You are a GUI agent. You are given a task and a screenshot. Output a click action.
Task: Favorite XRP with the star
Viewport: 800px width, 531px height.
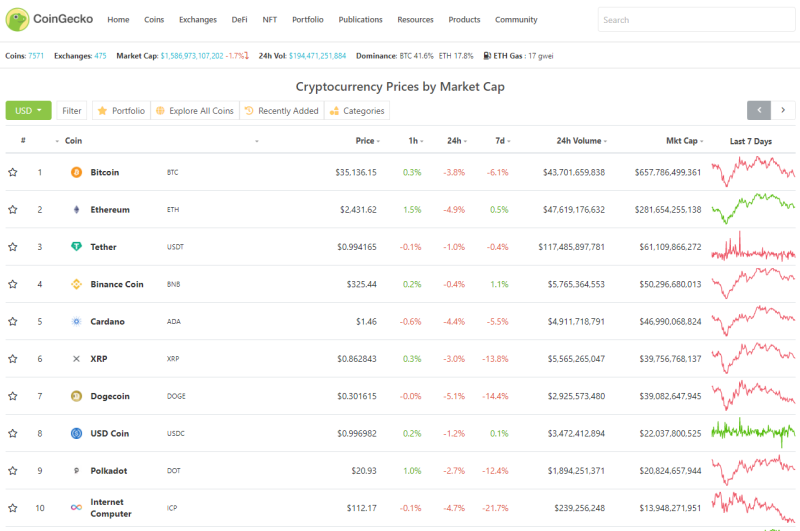13,359
